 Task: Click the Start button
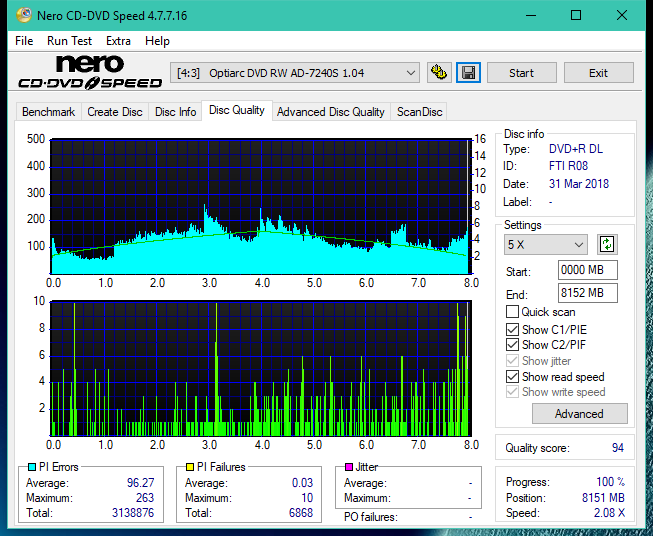tap(521, 73)
